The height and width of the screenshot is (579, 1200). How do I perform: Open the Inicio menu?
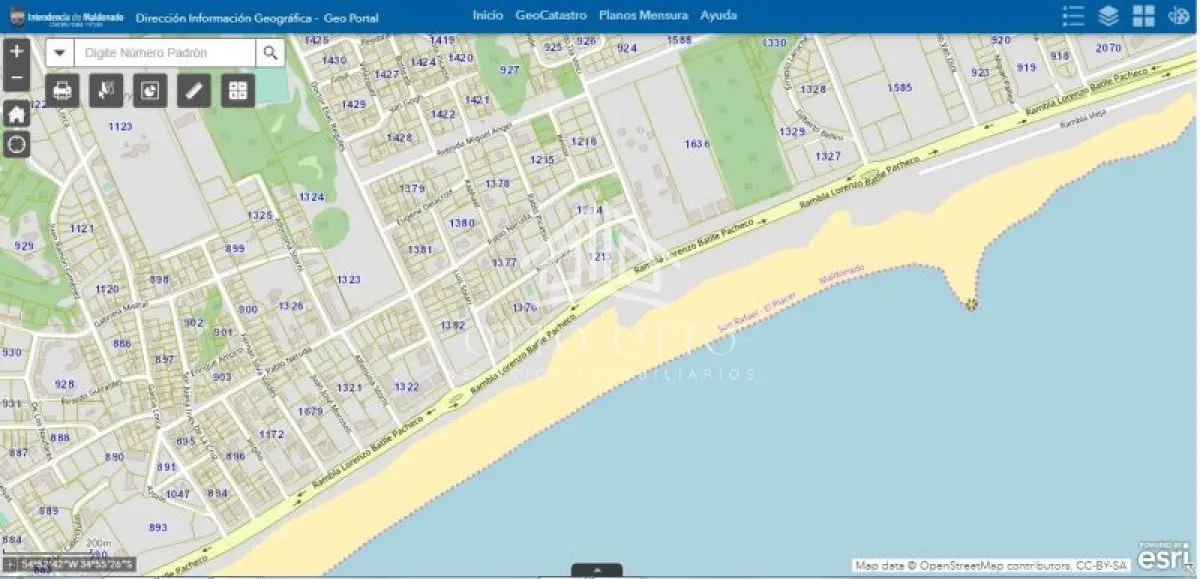tap(488, 16)
